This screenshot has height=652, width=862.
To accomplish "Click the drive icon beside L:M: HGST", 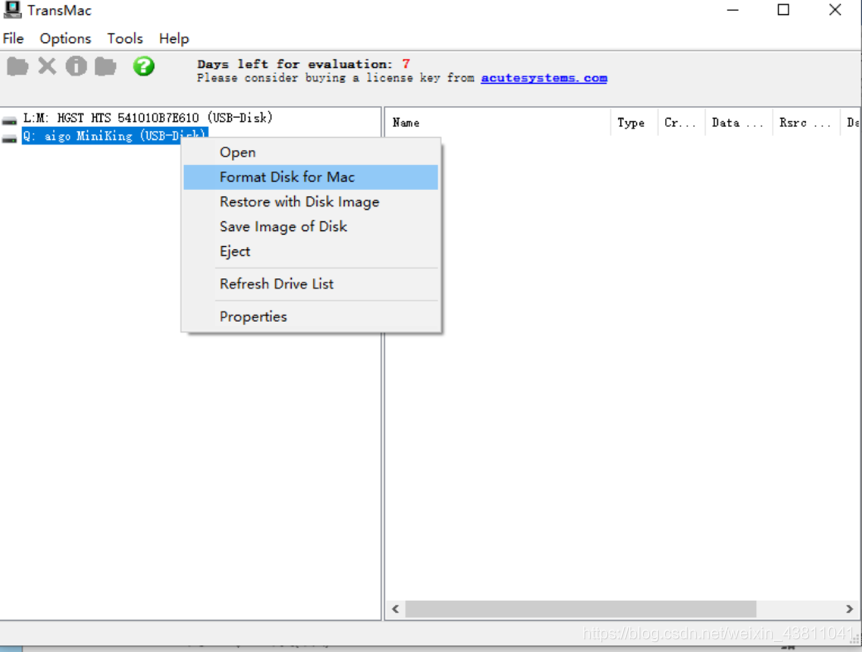I will 9,120.
